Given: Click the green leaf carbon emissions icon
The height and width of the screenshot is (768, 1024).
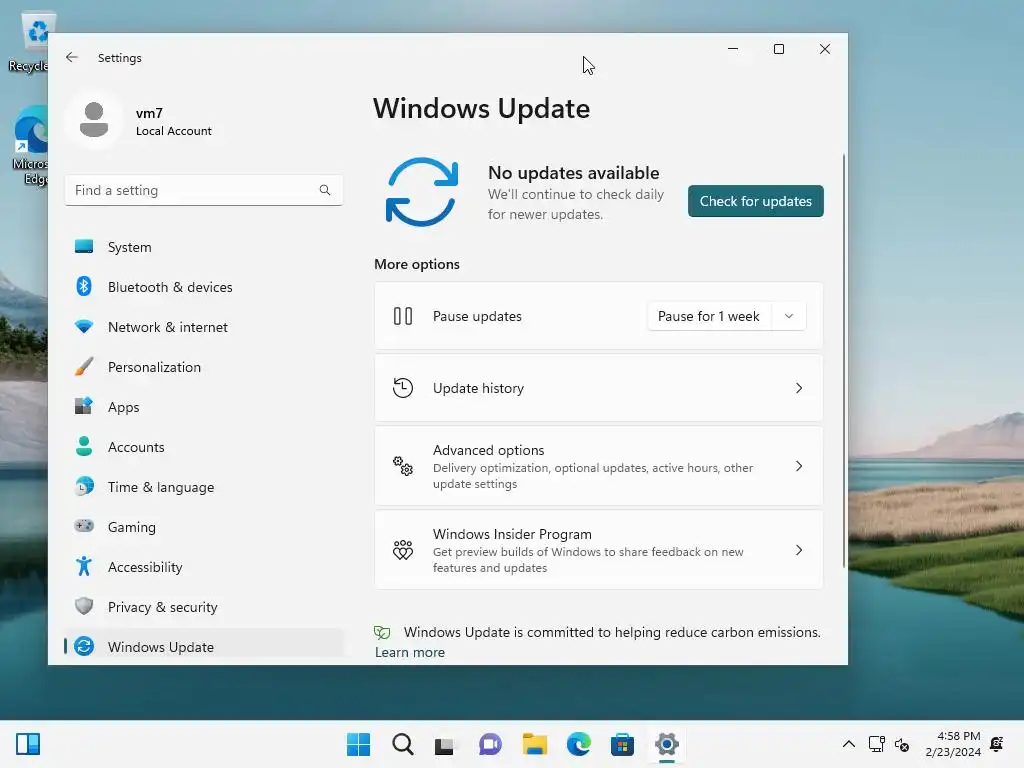Looking at the screenshot, I should click(382, 632).
